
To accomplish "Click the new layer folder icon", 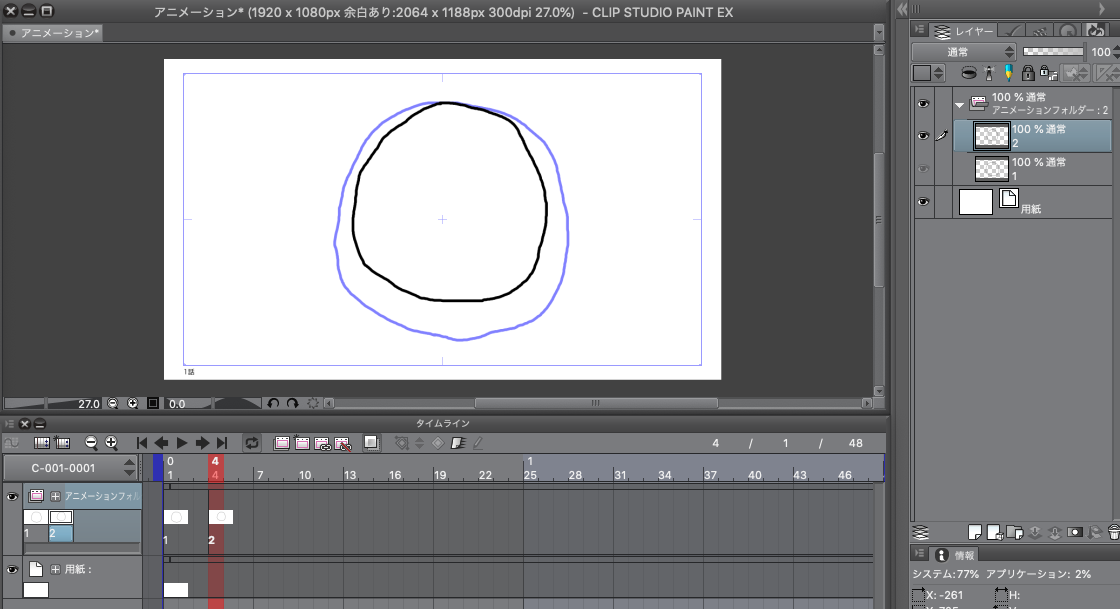I will (1014, 532).
